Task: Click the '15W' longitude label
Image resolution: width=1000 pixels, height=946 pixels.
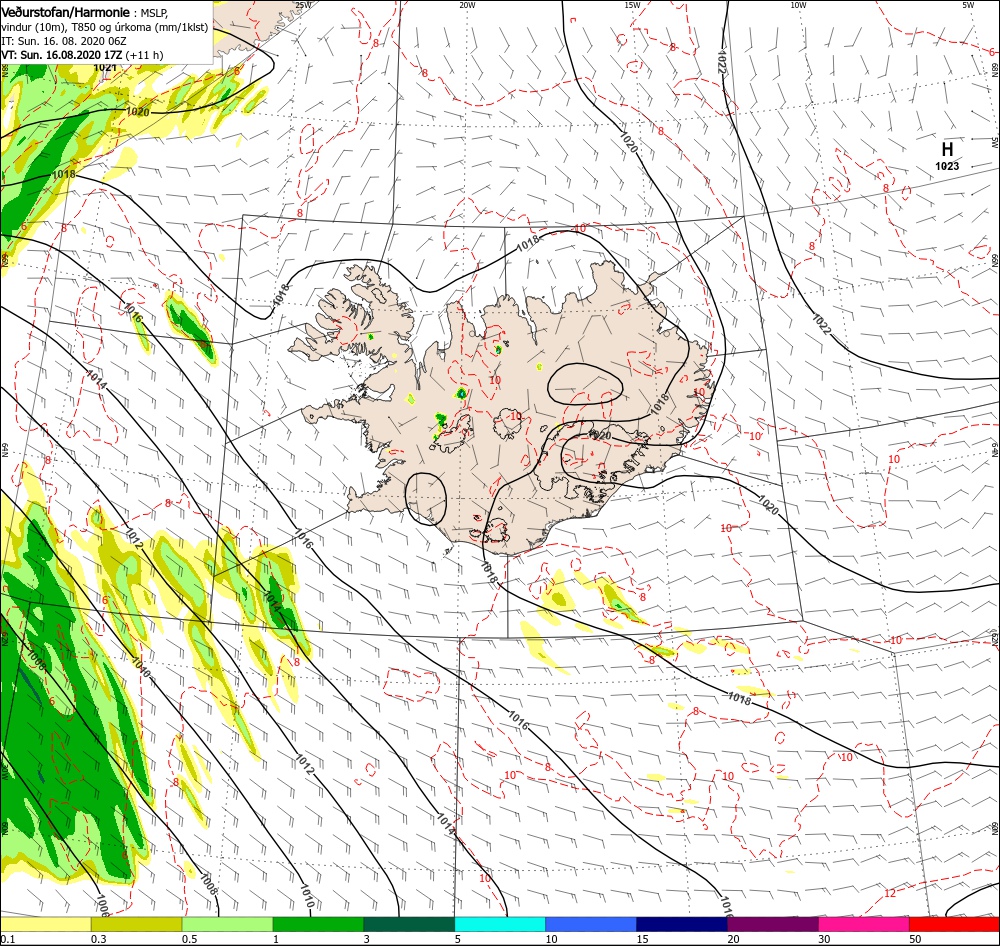Action: point(633,5)
